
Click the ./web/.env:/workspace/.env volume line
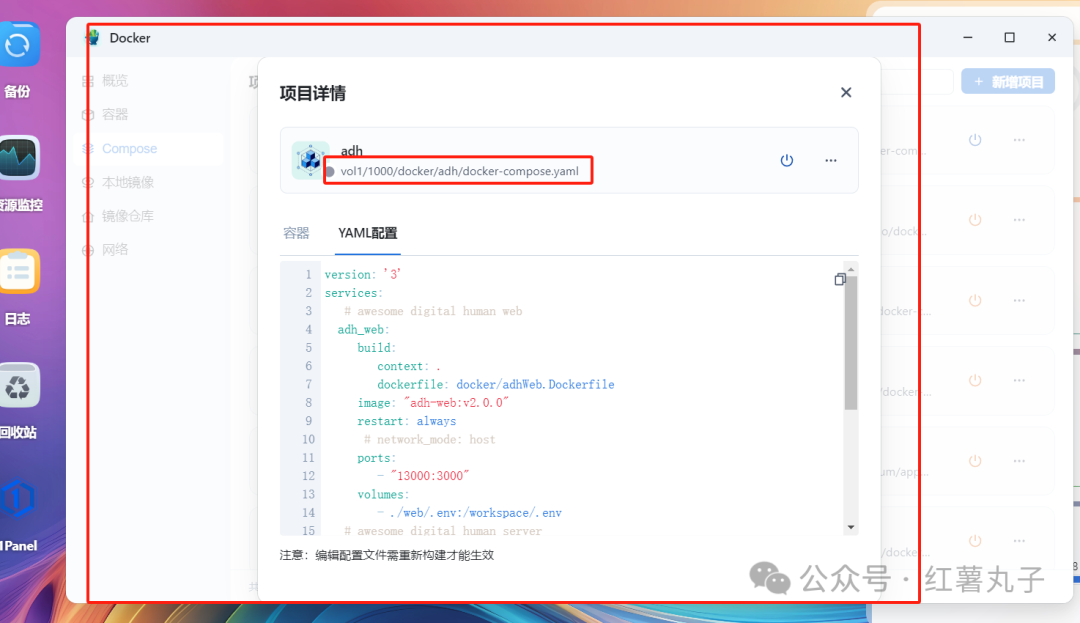469,513
